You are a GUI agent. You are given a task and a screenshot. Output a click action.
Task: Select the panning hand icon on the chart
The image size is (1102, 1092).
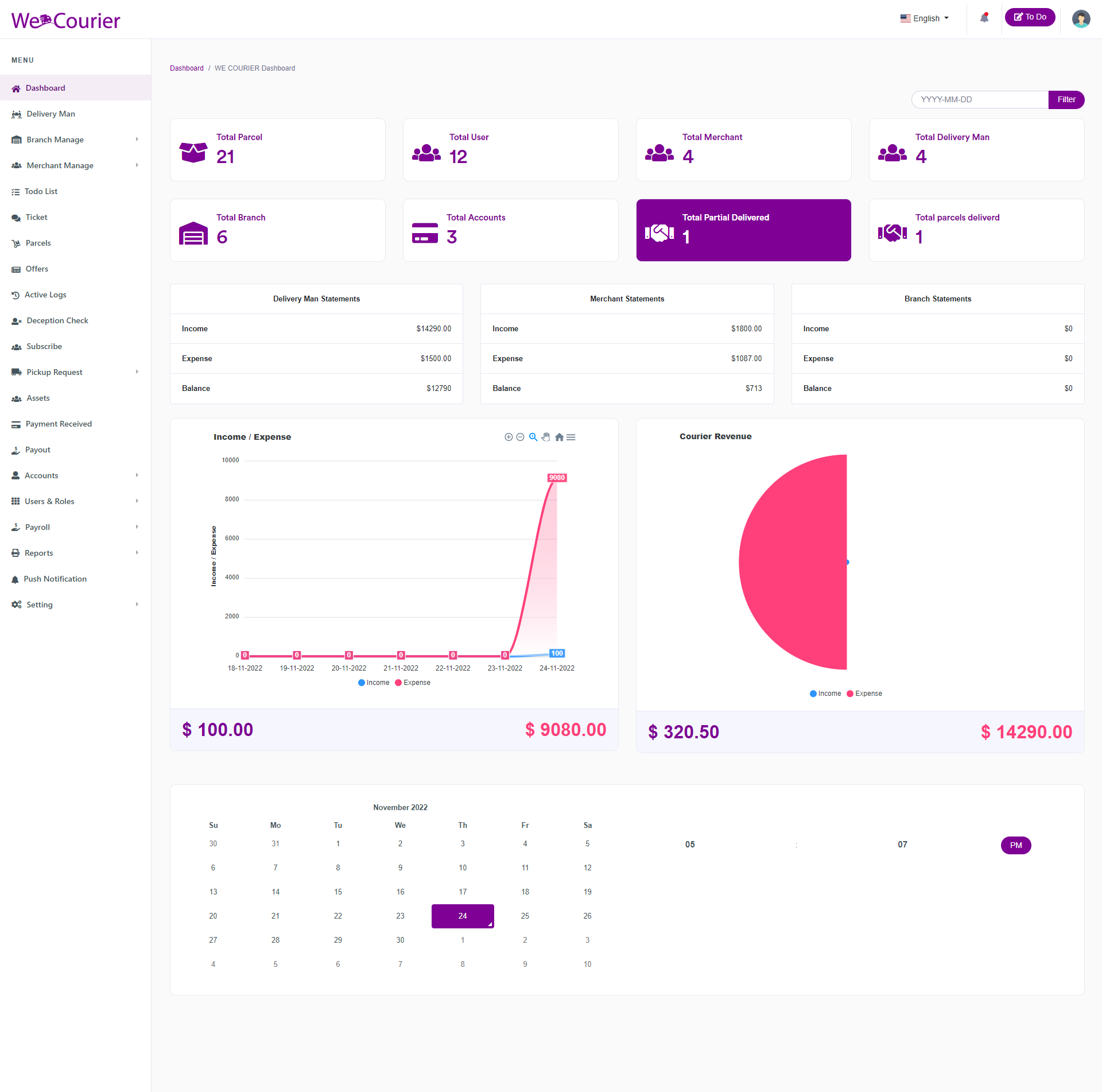[x=546, y=437]
